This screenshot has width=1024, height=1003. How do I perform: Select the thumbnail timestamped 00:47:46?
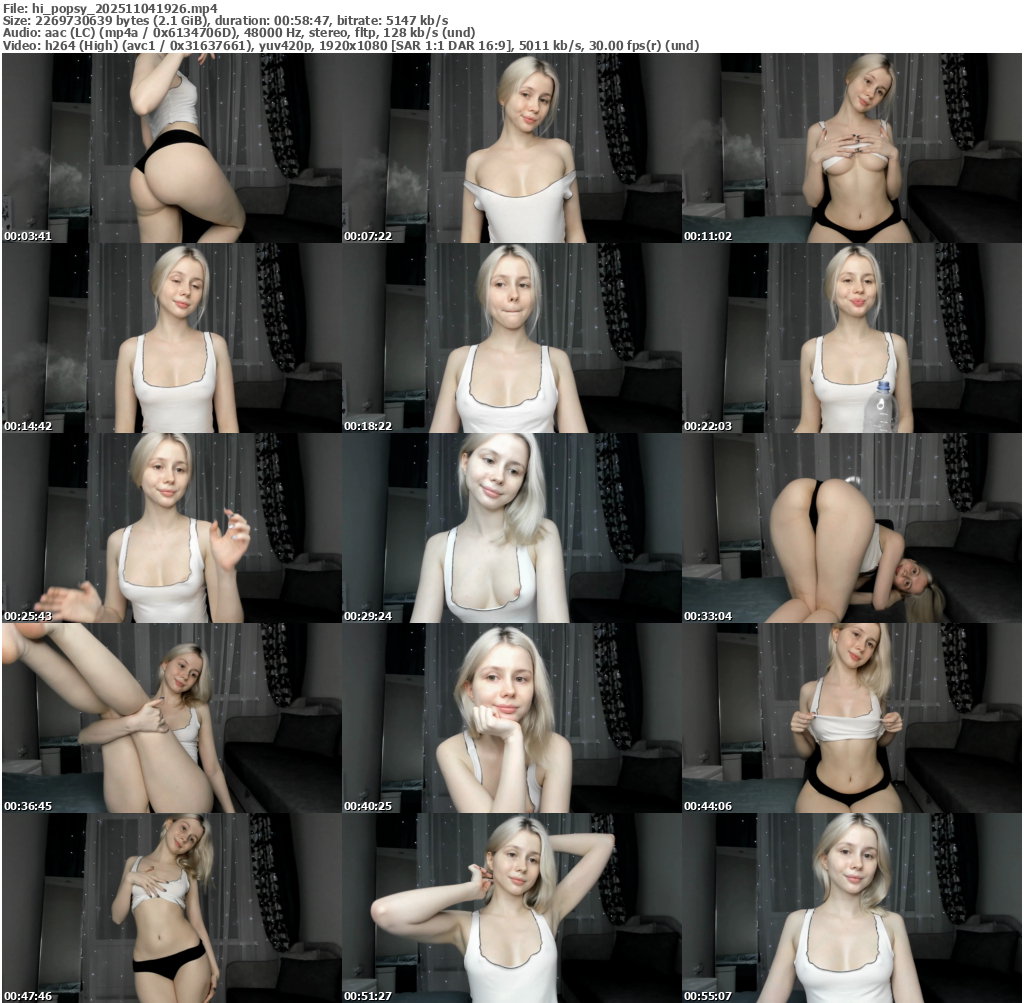[171, 908]
